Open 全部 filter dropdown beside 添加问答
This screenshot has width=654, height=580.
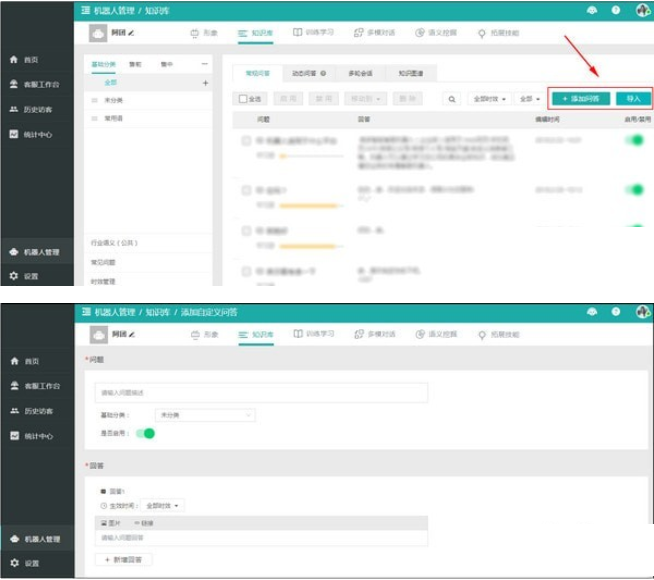[530, 99]
